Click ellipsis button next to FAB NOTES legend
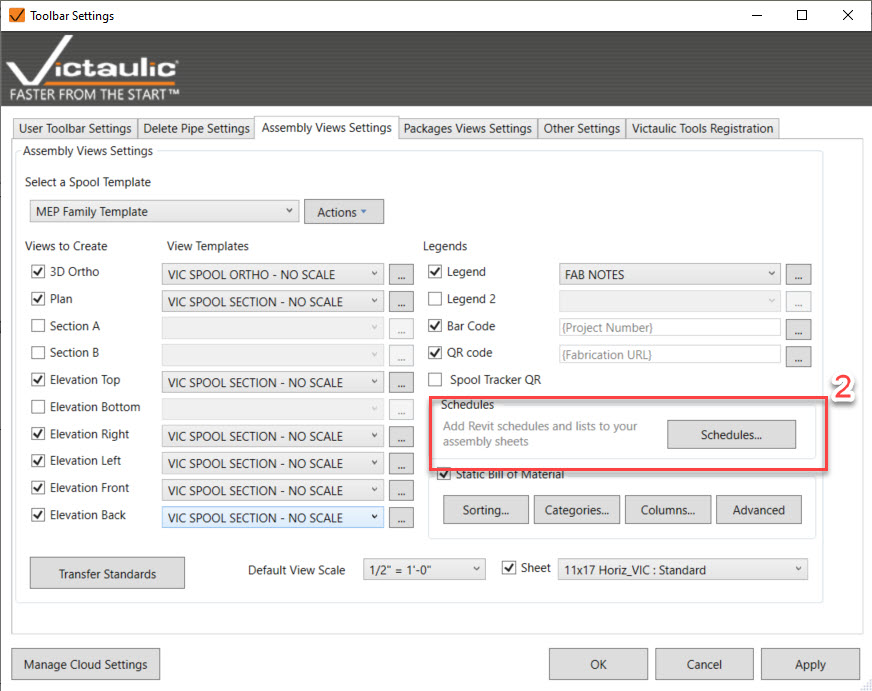872x691 pixels. pyautogui.click(x=798, y=274)
